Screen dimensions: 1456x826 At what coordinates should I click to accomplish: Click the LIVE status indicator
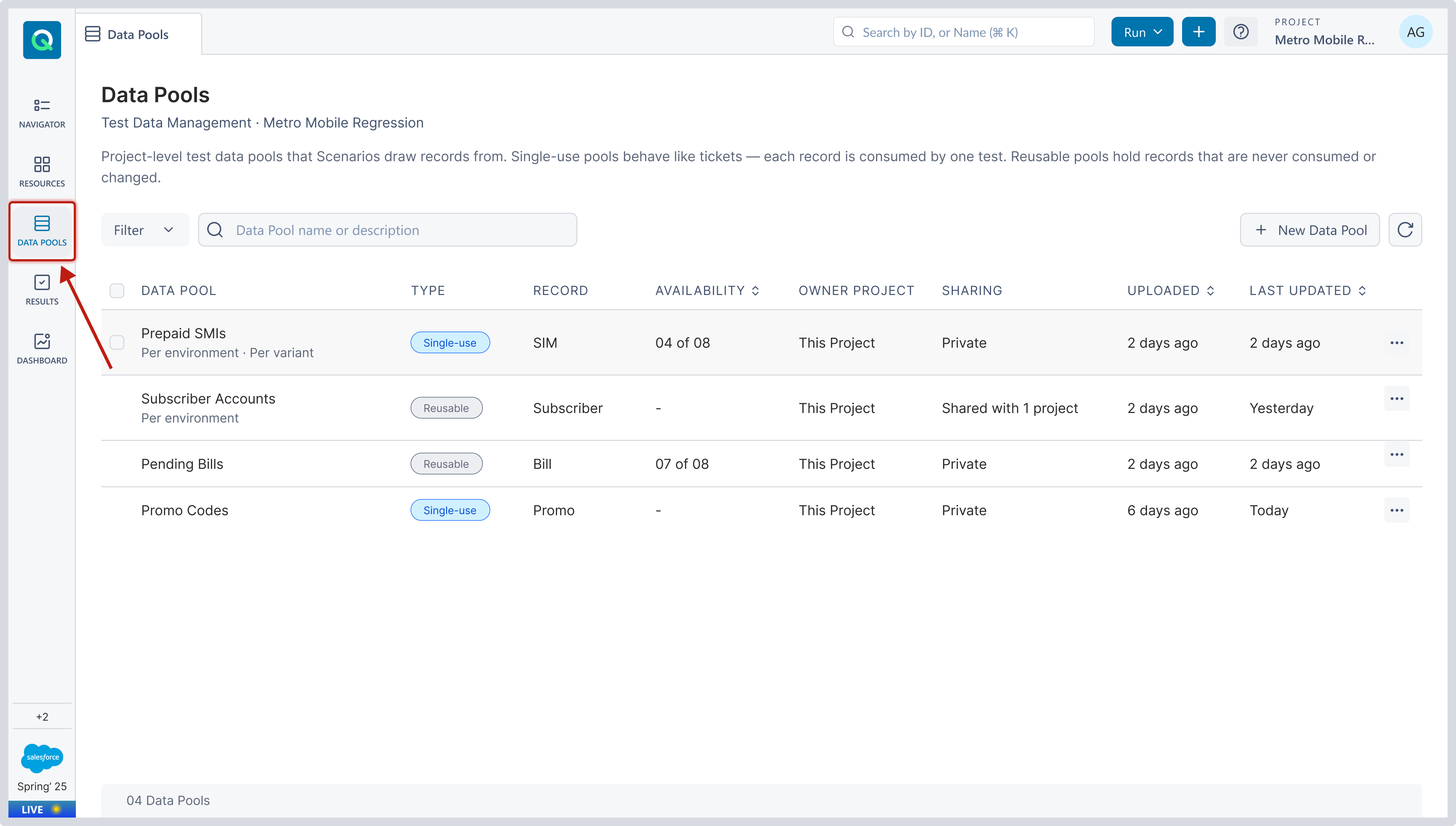[x=42, y=809]
